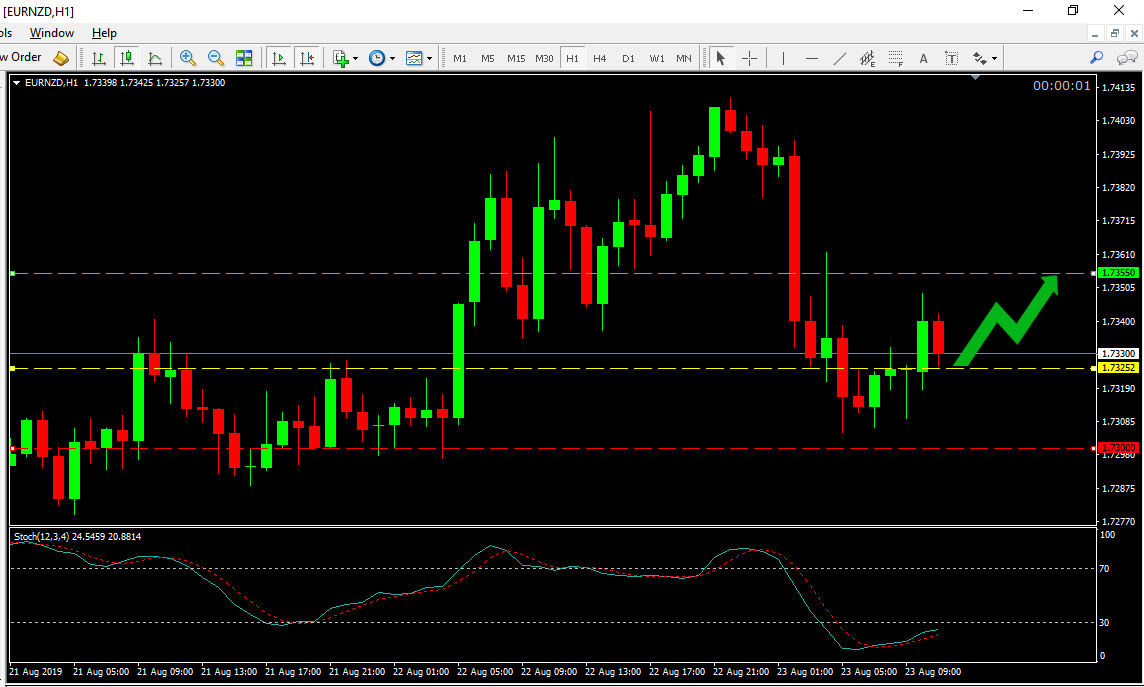The image size is (1144, 687).
Task: Insert arrows objects icon
Action: [x=980, y=58]
